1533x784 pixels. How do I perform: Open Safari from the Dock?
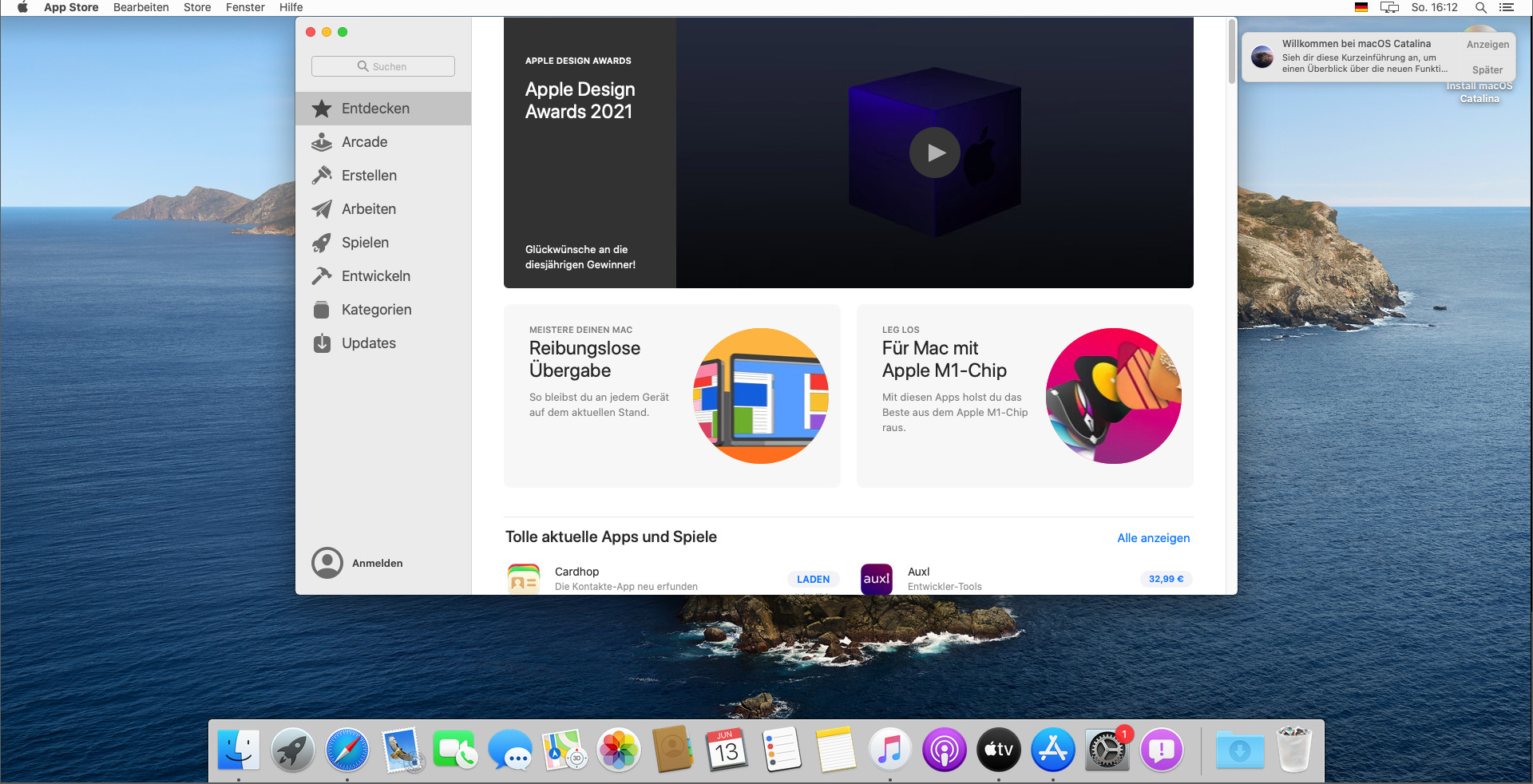[347, 750]
